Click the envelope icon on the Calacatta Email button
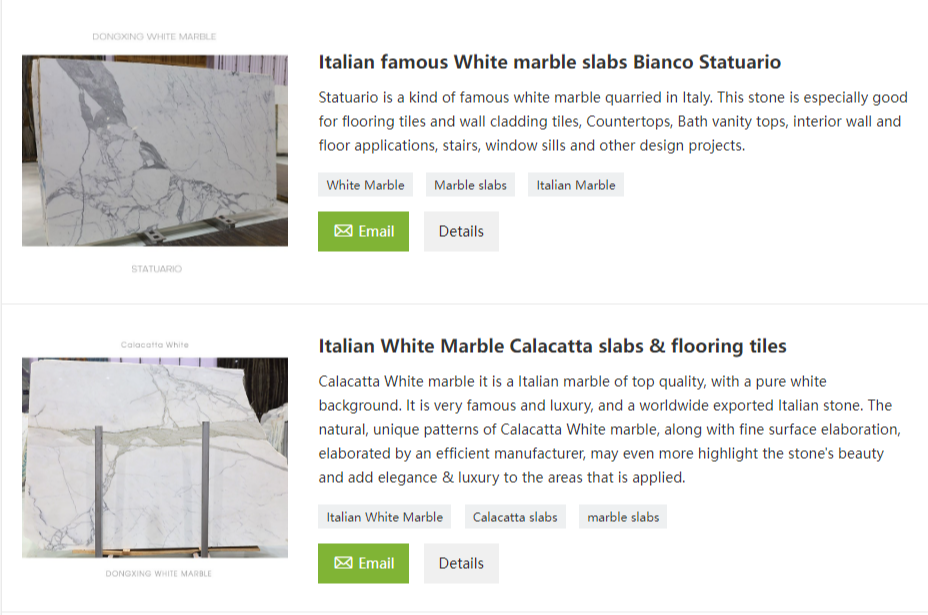 pyautogui.click(x=341, y=563)
